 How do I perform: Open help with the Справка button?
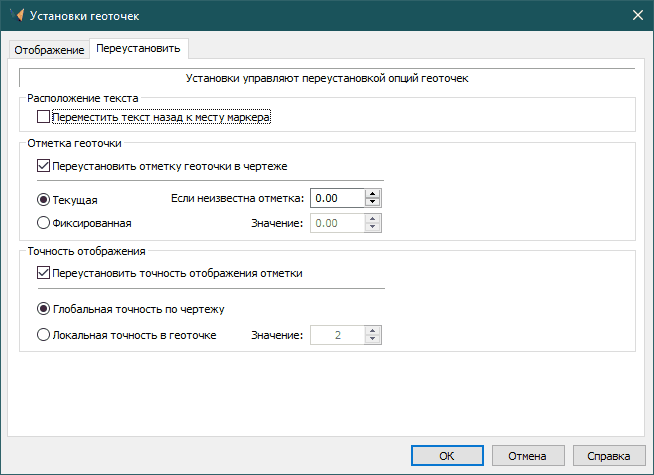(x=609, y=456)
